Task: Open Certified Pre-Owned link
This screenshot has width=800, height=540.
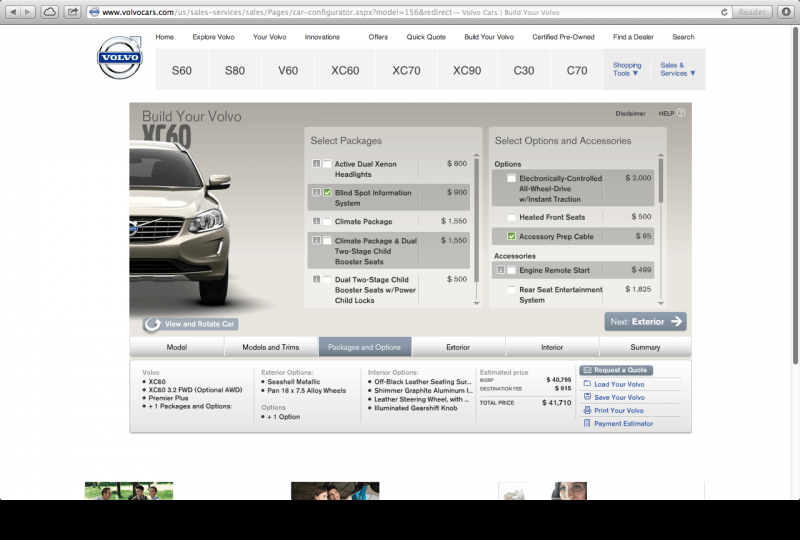Action: click(x=563, y=37)
